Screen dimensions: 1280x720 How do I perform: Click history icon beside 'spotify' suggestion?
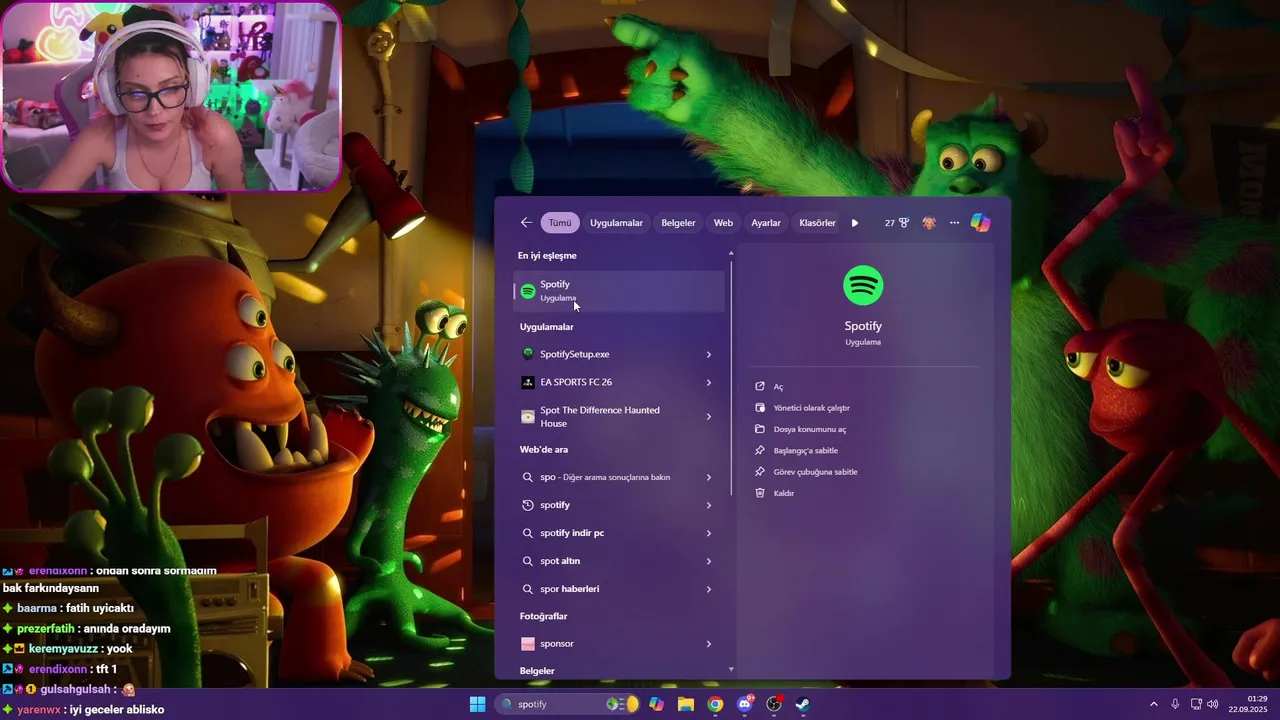coord(528,505)
